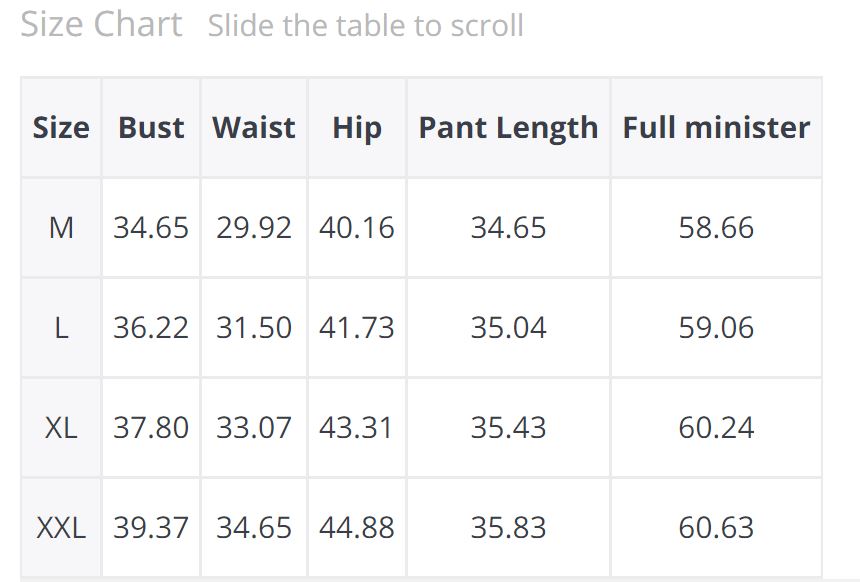Screen dimensions: 860x582
Task: Click the M bust value 34.65
Action: tap(151, 228)
